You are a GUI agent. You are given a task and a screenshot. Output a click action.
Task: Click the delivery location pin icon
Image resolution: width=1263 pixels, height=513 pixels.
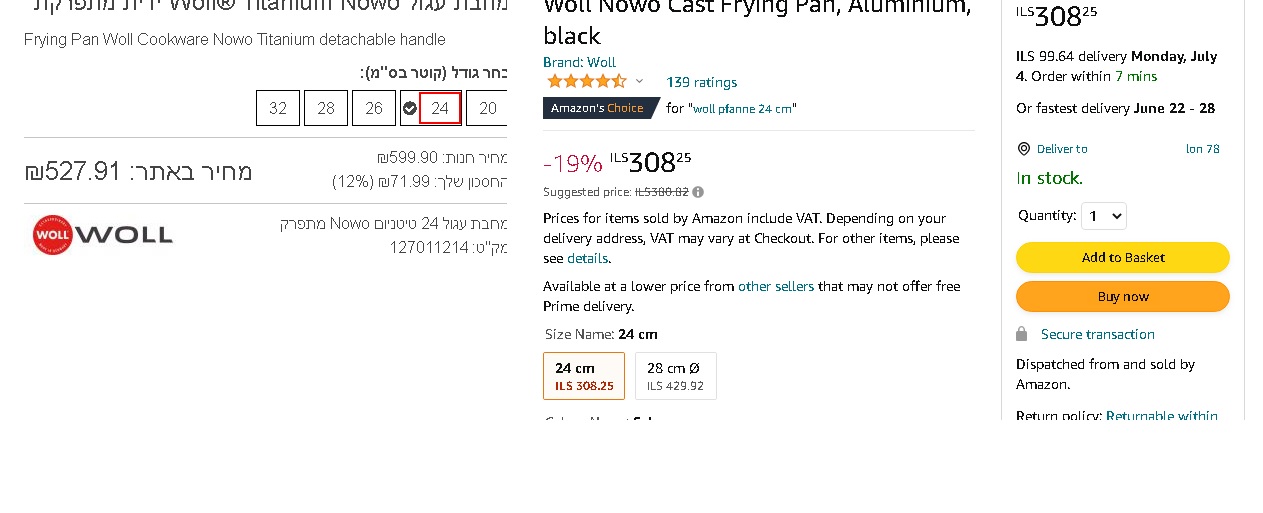pos(1023,149)
